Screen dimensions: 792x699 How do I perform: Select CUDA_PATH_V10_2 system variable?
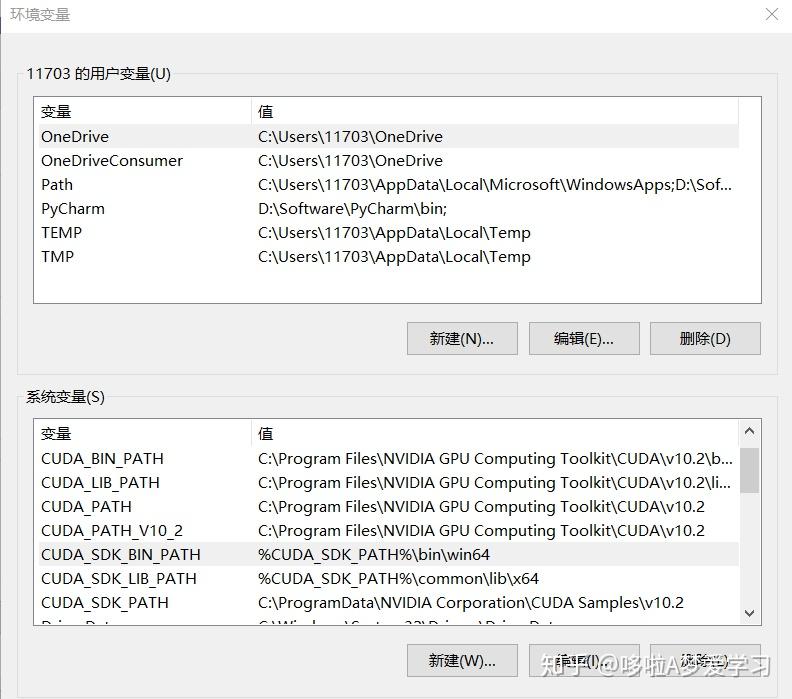tap(112, 531)
